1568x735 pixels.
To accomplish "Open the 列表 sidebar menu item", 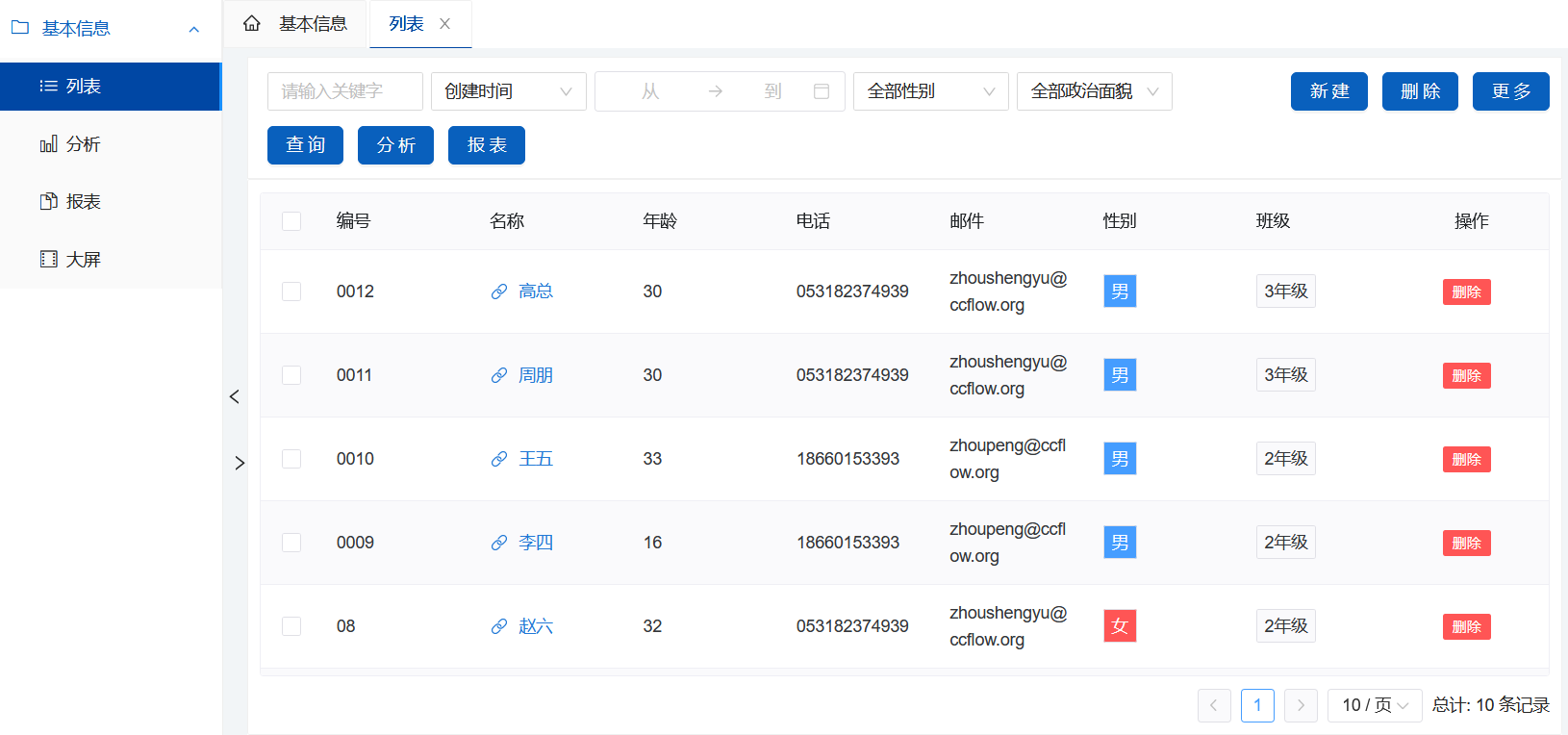I will tap(111, 87).
